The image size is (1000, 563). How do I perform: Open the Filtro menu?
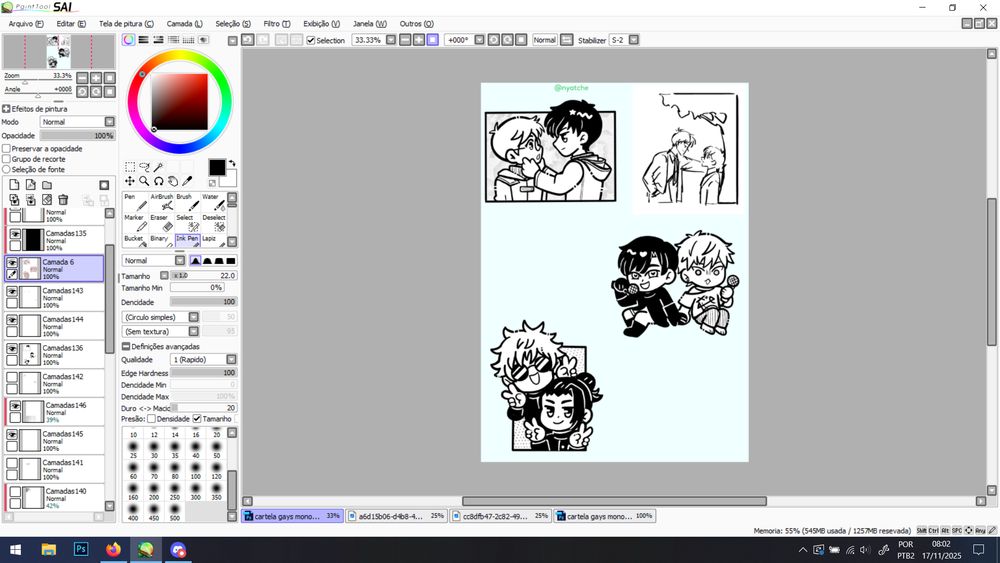[277, 24]
